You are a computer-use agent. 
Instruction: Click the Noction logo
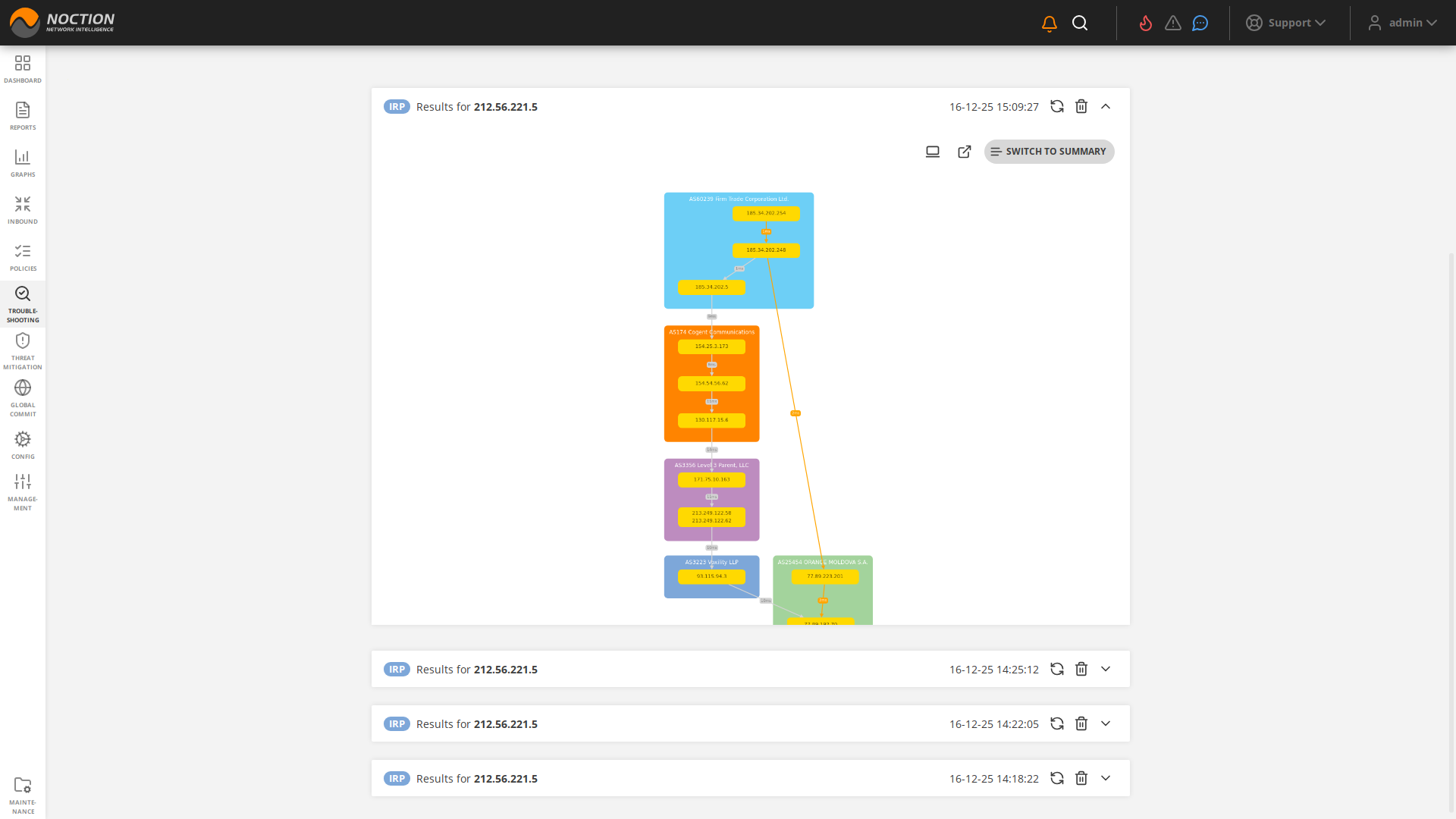[x=62, y=22]
